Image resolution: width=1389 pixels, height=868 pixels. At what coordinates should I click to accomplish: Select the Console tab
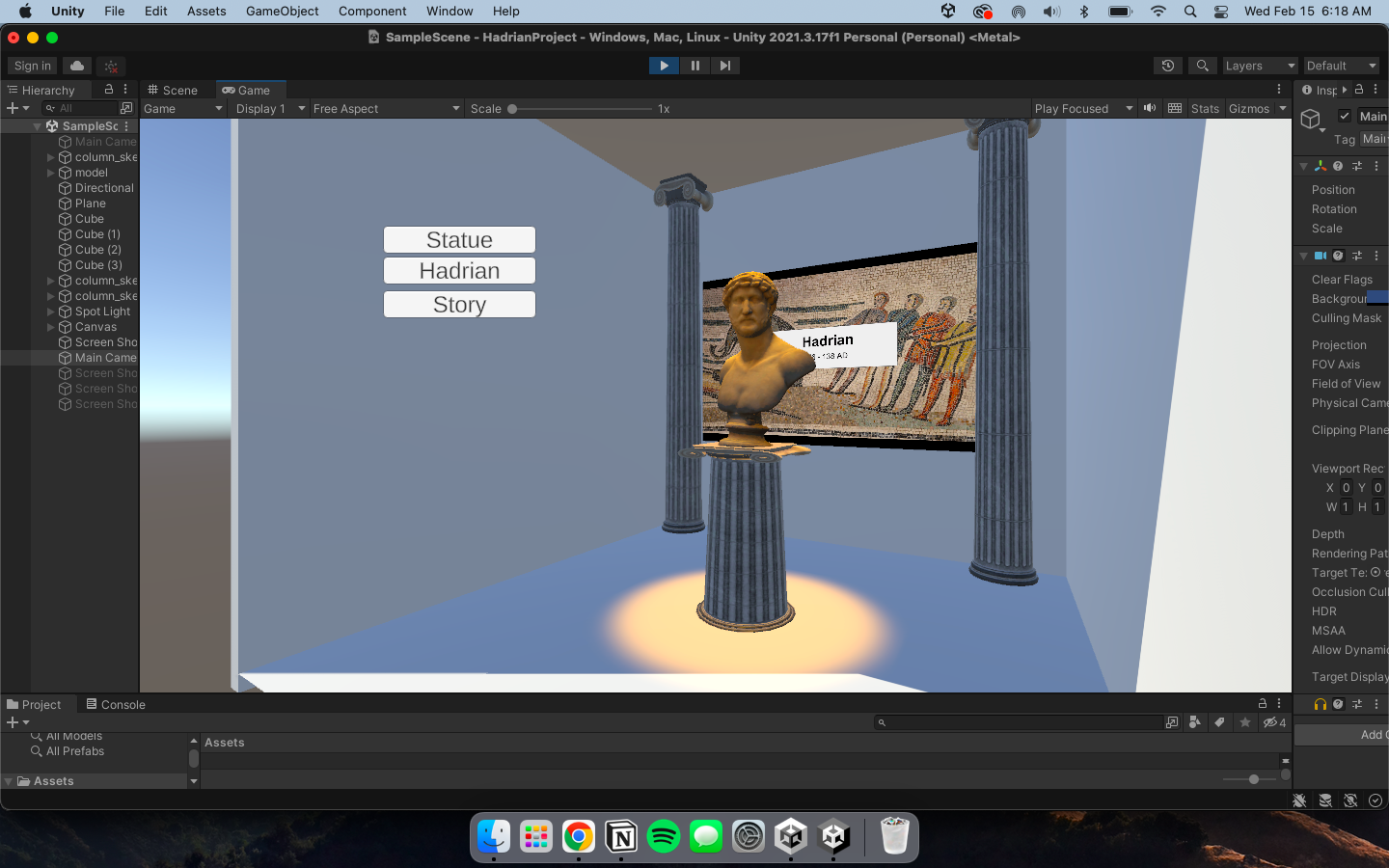pos(116,704)
